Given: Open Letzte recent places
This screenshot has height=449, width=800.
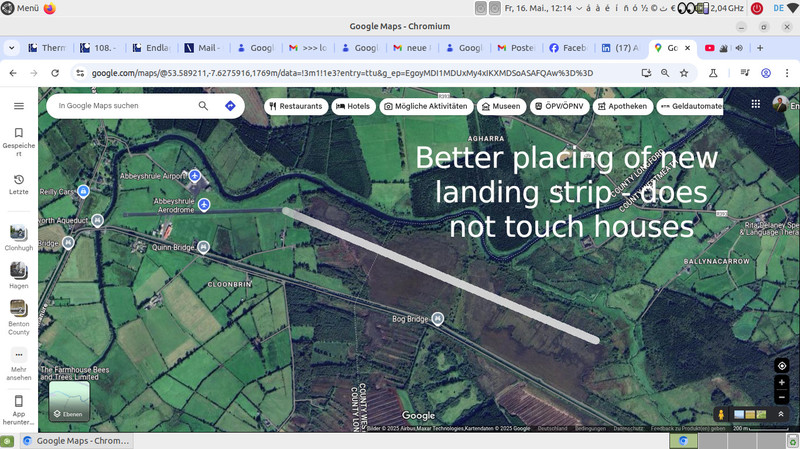Looking at the screenshot, I should pyautogui.click(x=18, y=184).
